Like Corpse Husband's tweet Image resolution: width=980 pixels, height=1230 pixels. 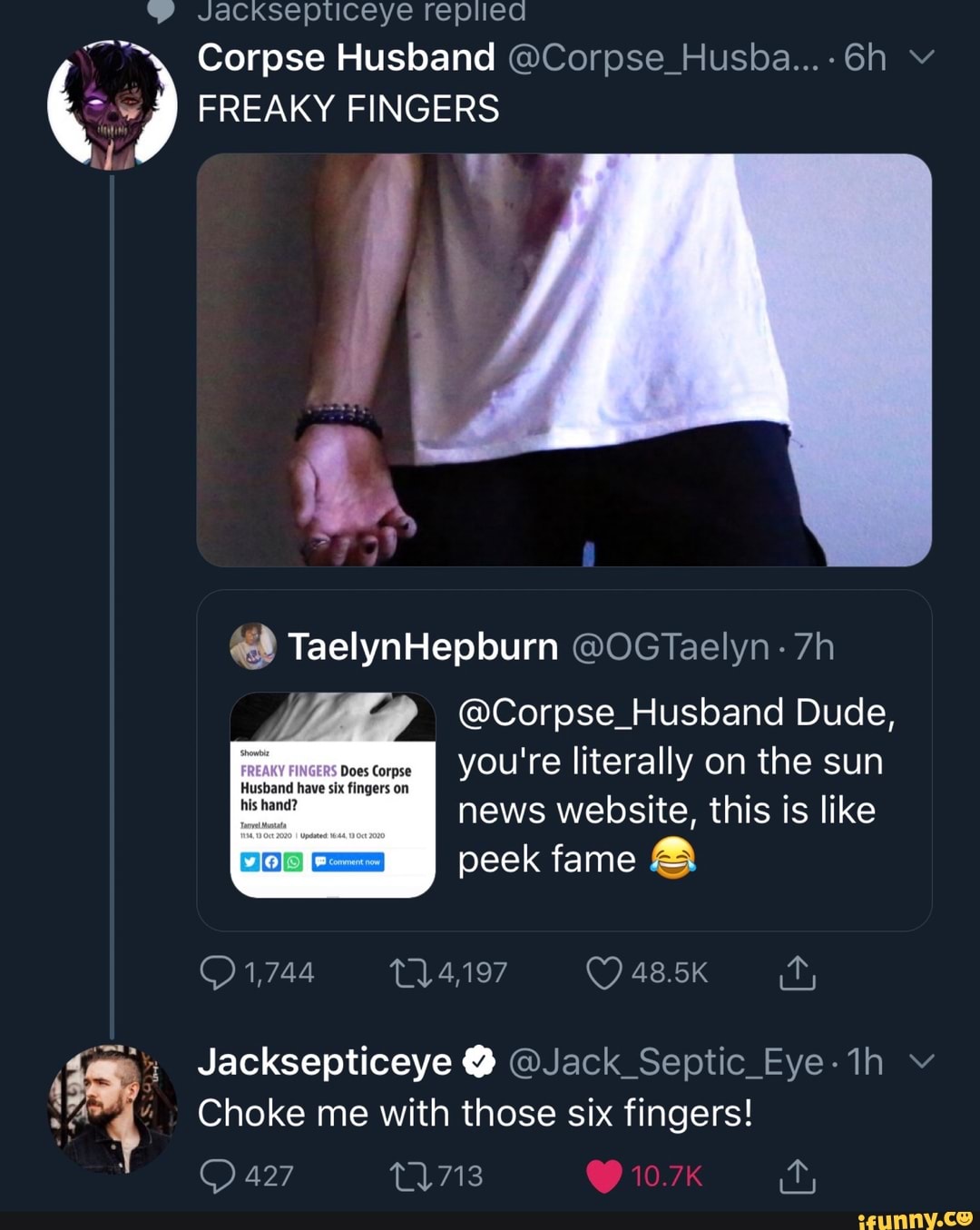click(604, 973)
